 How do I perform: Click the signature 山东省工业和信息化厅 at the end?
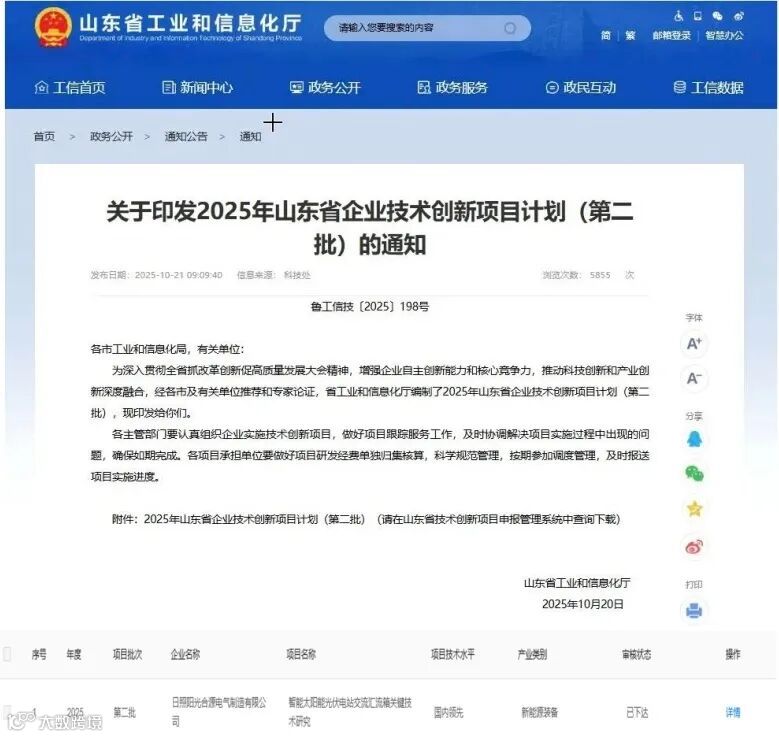pyautogui.click(x=577, y=583)
